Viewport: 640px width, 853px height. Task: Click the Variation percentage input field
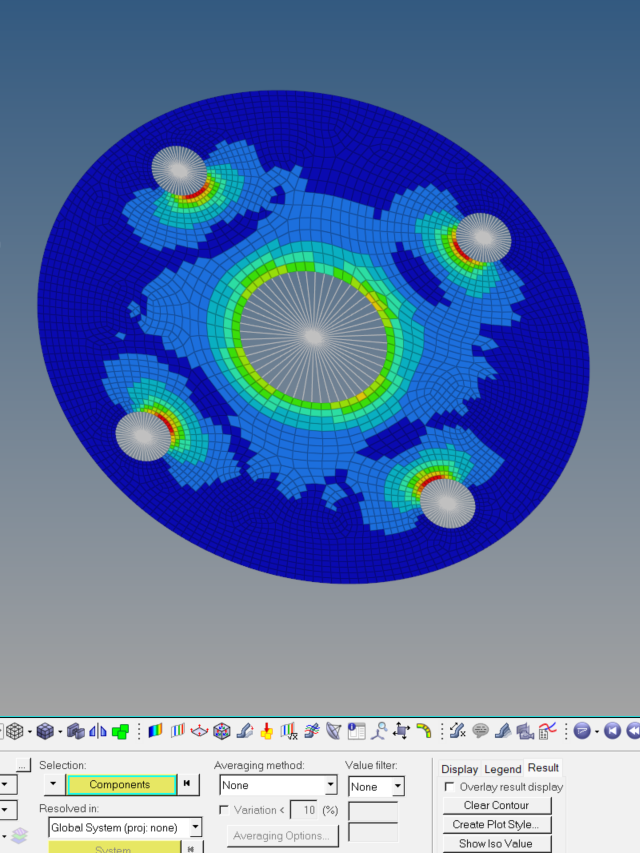click(304, 810)
